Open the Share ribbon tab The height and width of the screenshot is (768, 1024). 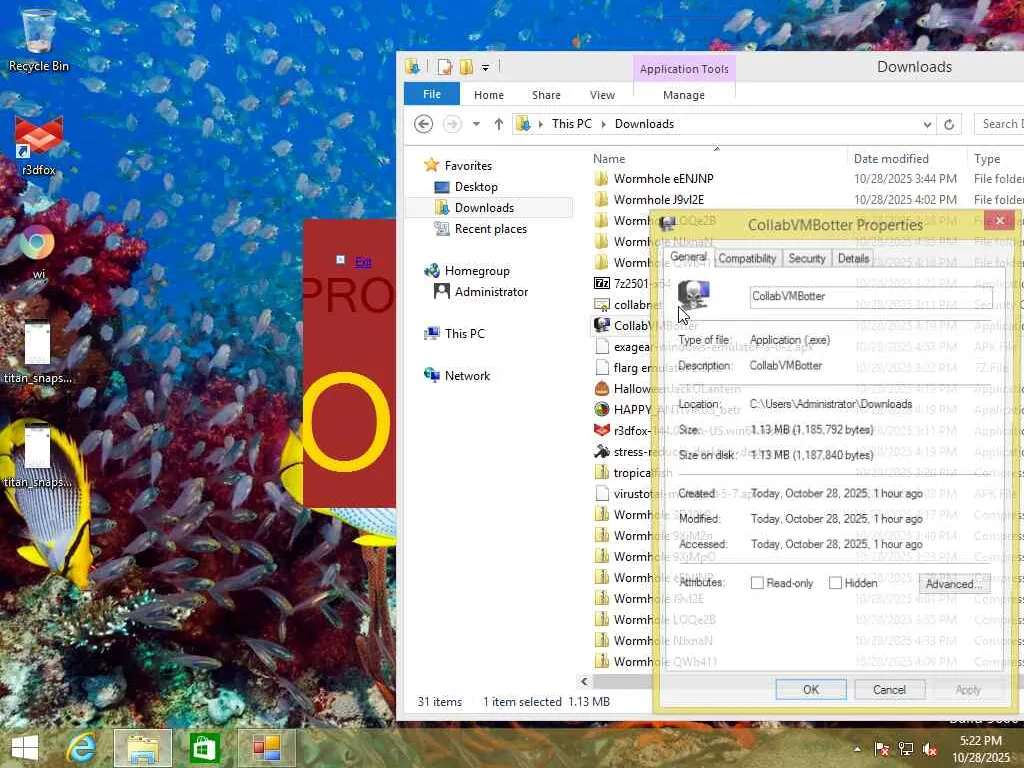click(x=546, y=95)
